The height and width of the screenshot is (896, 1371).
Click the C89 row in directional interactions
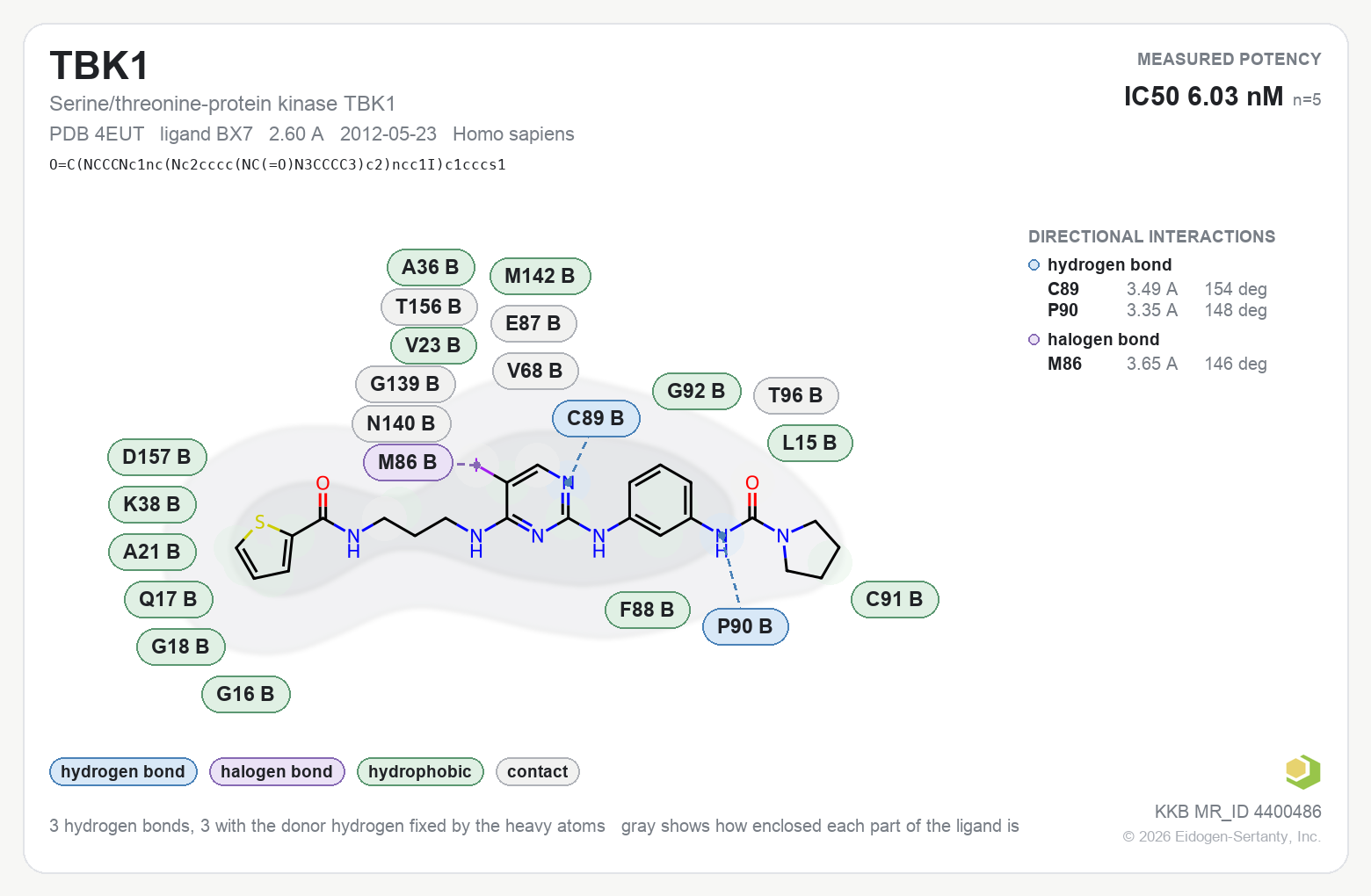tap(1157, 289)
